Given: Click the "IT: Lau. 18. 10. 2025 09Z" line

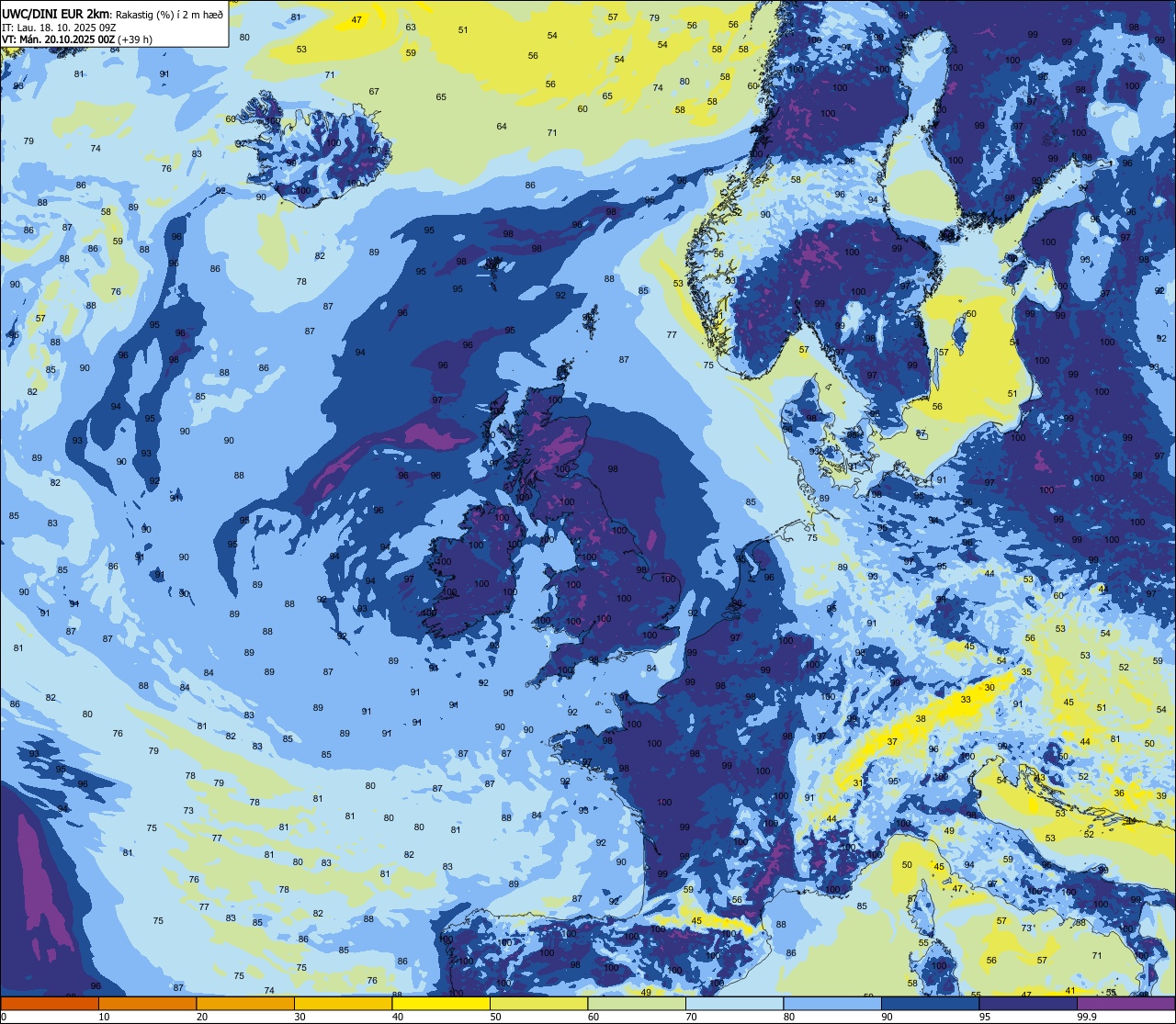Looking at the screenshot, I should [x=59, y=27].
